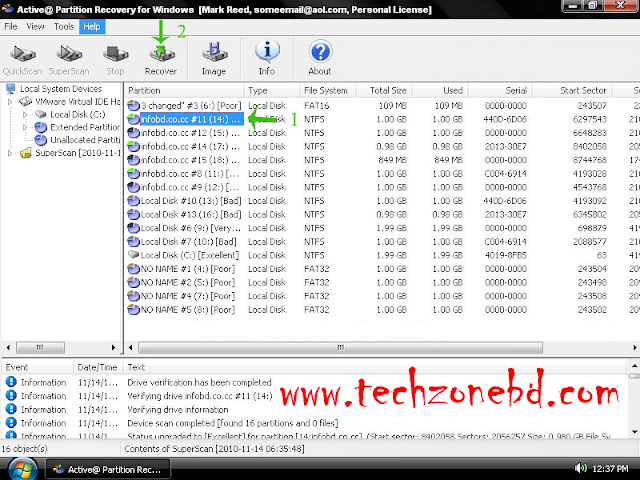
Task: Select Local Disk #7 (10:) [Bad] row
Action: (x=382, y=242)
